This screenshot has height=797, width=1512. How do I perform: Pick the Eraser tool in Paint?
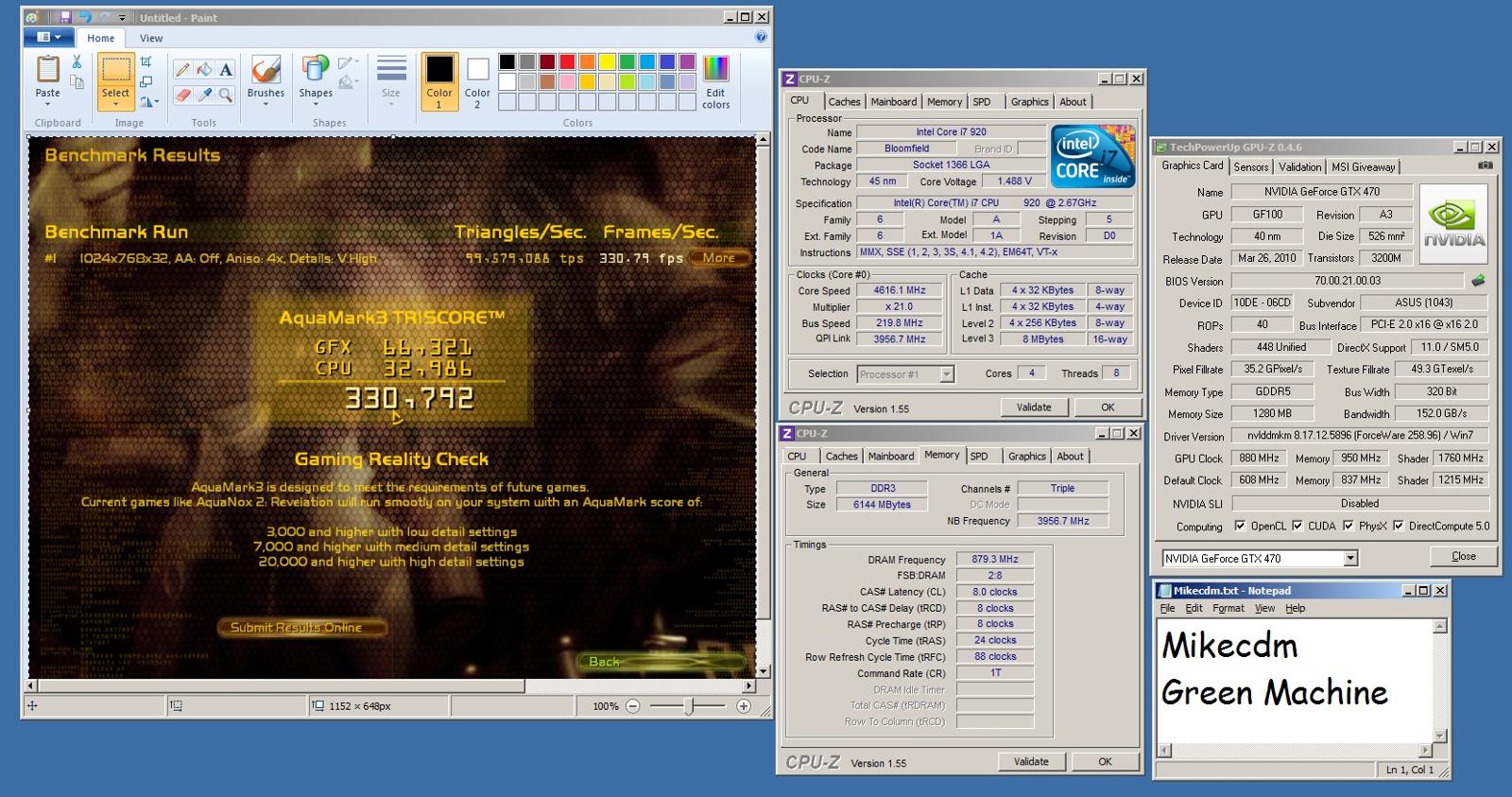coord(182,95)
